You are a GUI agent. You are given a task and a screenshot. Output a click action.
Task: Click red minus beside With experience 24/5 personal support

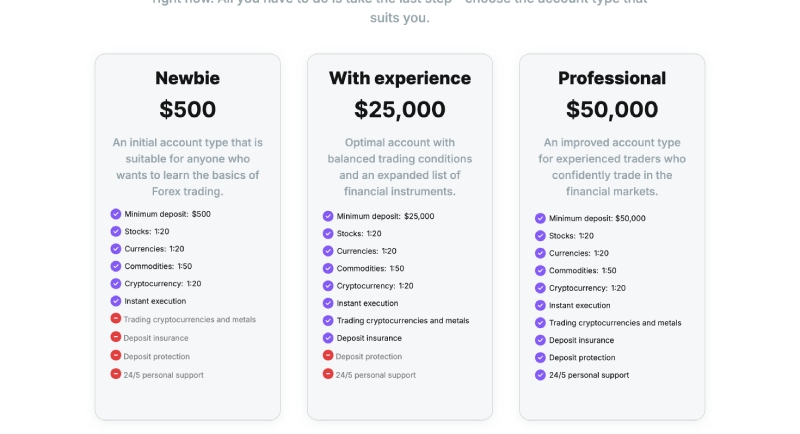click(328, 374)
